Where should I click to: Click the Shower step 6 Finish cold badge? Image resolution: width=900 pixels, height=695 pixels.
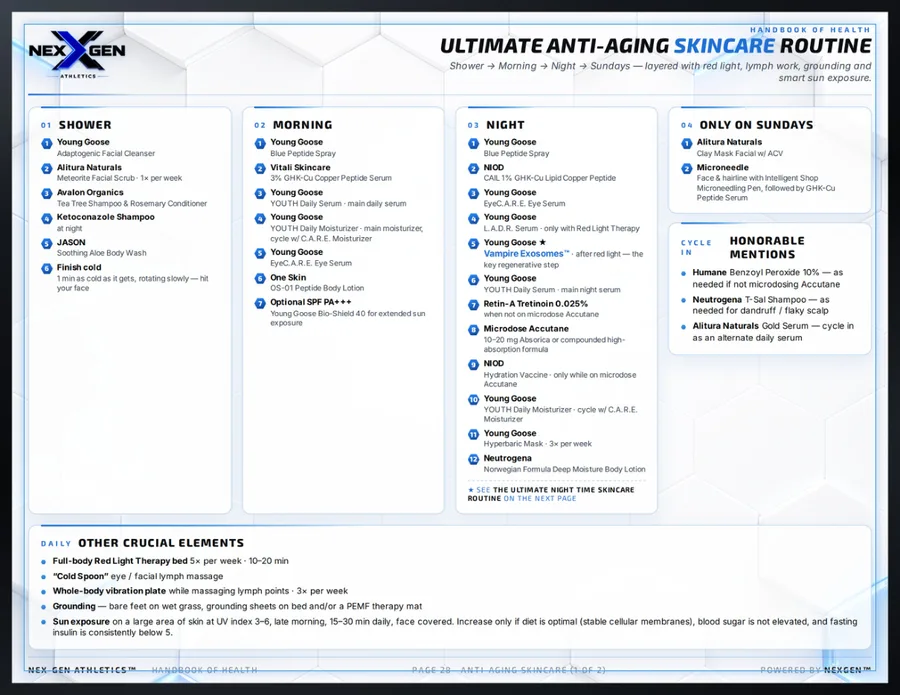click(x=46, y=269)
